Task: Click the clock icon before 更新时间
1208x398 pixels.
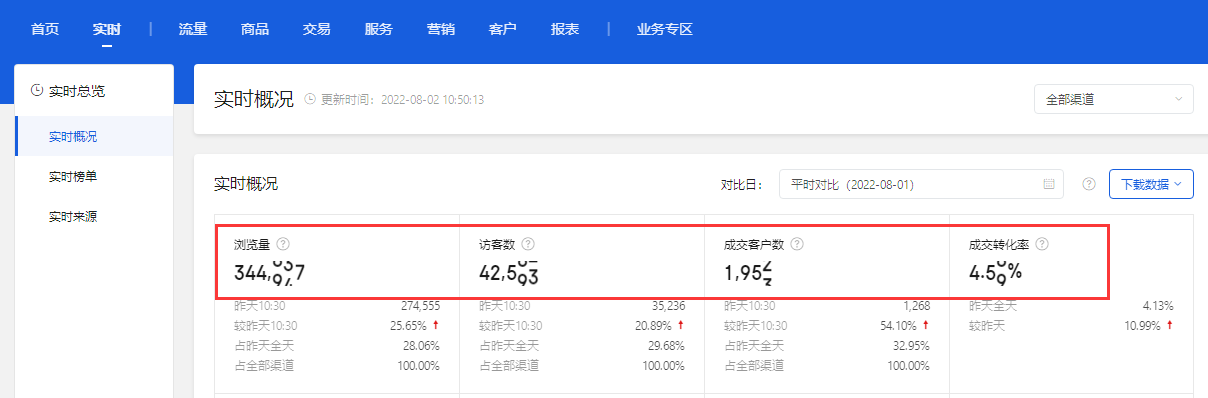Action: coord(310,99)
